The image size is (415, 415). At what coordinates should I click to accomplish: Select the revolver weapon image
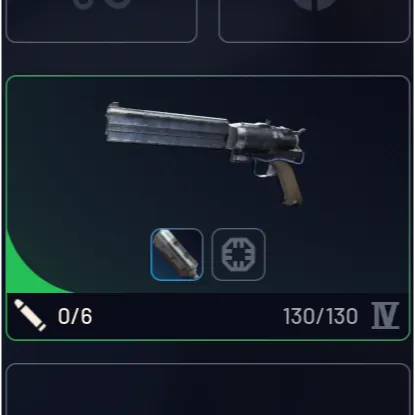click(205, 154)
